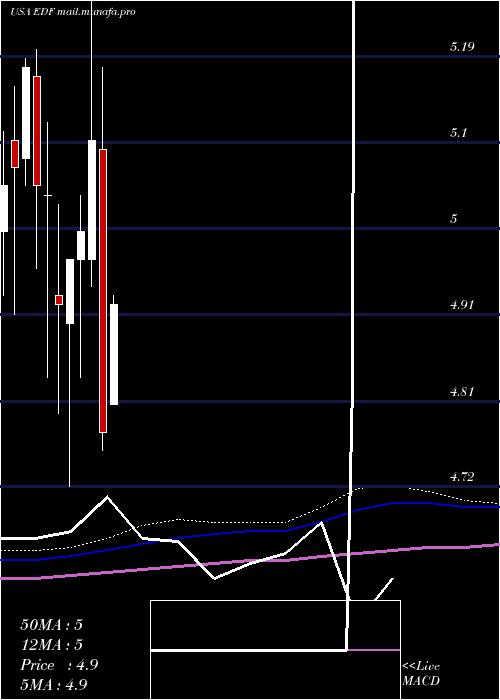Click the Price : 4.9 readout

[x=59, y=665]
